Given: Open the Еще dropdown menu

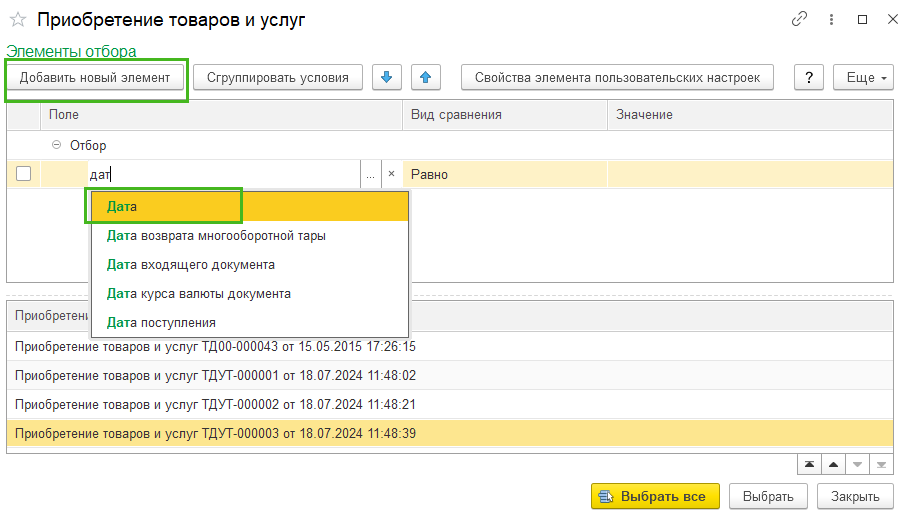Looking at the screenshot, I should point(863,77).
